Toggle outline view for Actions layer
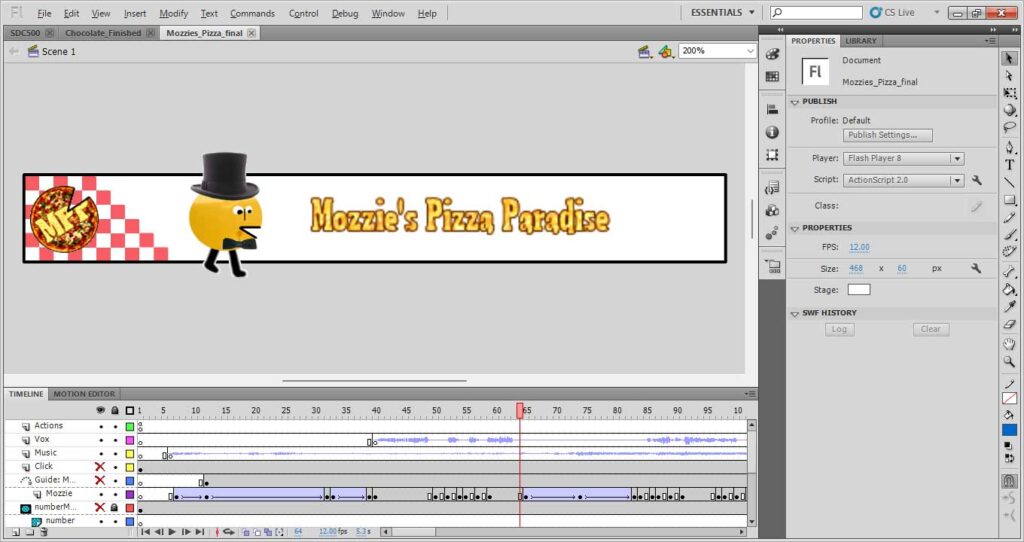Viewport: 1024px width, 542px height. coord(130,426)
